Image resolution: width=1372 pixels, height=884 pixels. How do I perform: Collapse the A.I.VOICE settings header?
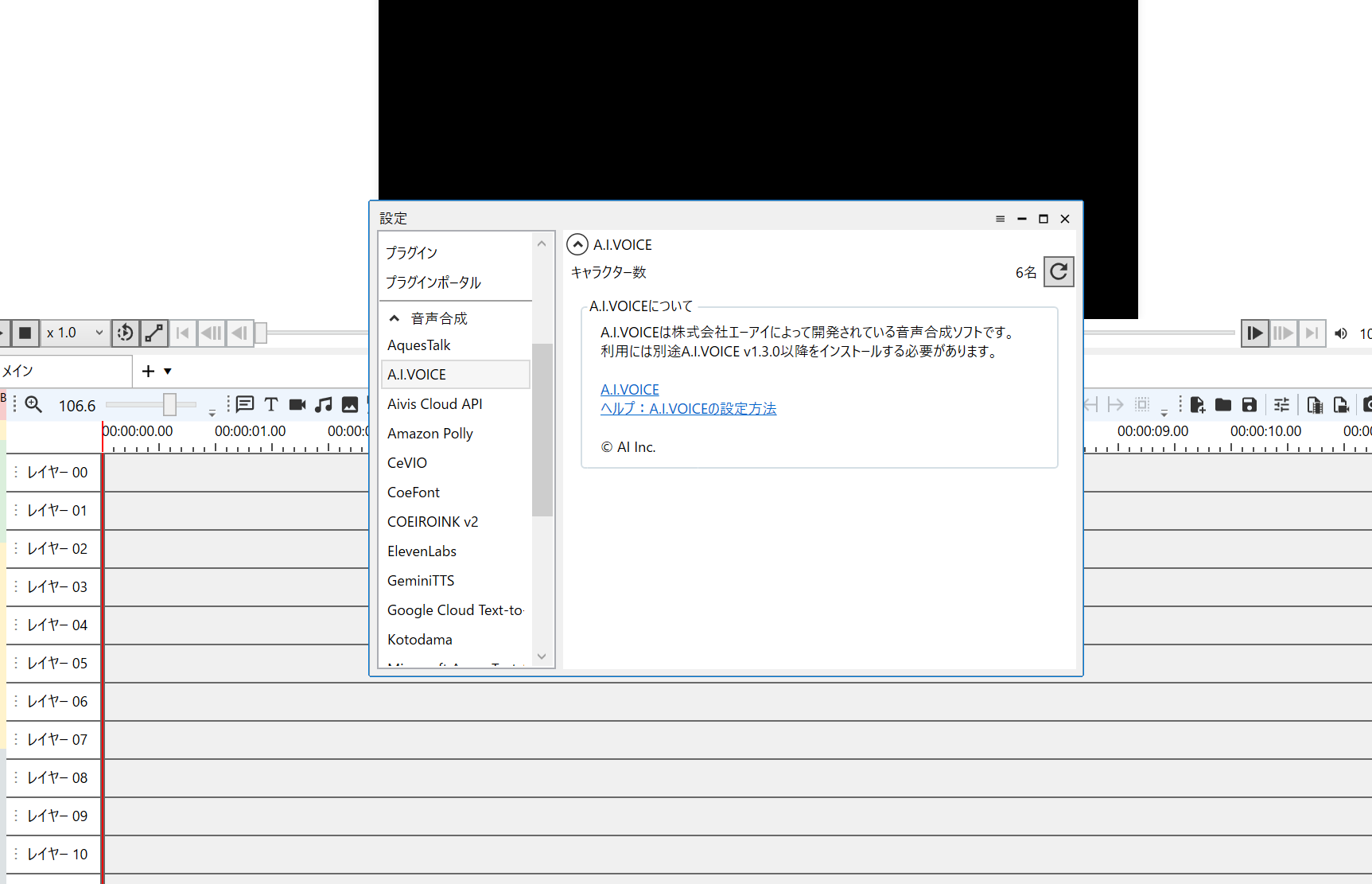pyautogui.click(x=577, y=245)
